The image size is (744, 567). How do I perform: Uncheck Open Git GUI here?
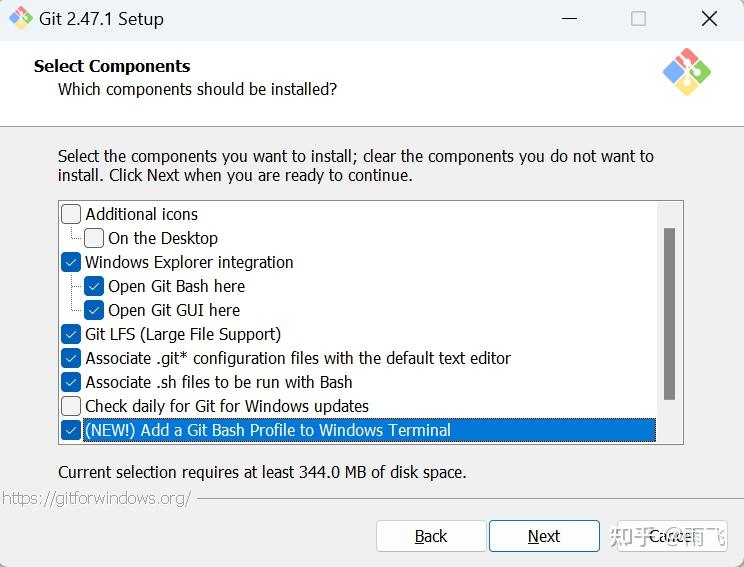click(x=94, y=310)
